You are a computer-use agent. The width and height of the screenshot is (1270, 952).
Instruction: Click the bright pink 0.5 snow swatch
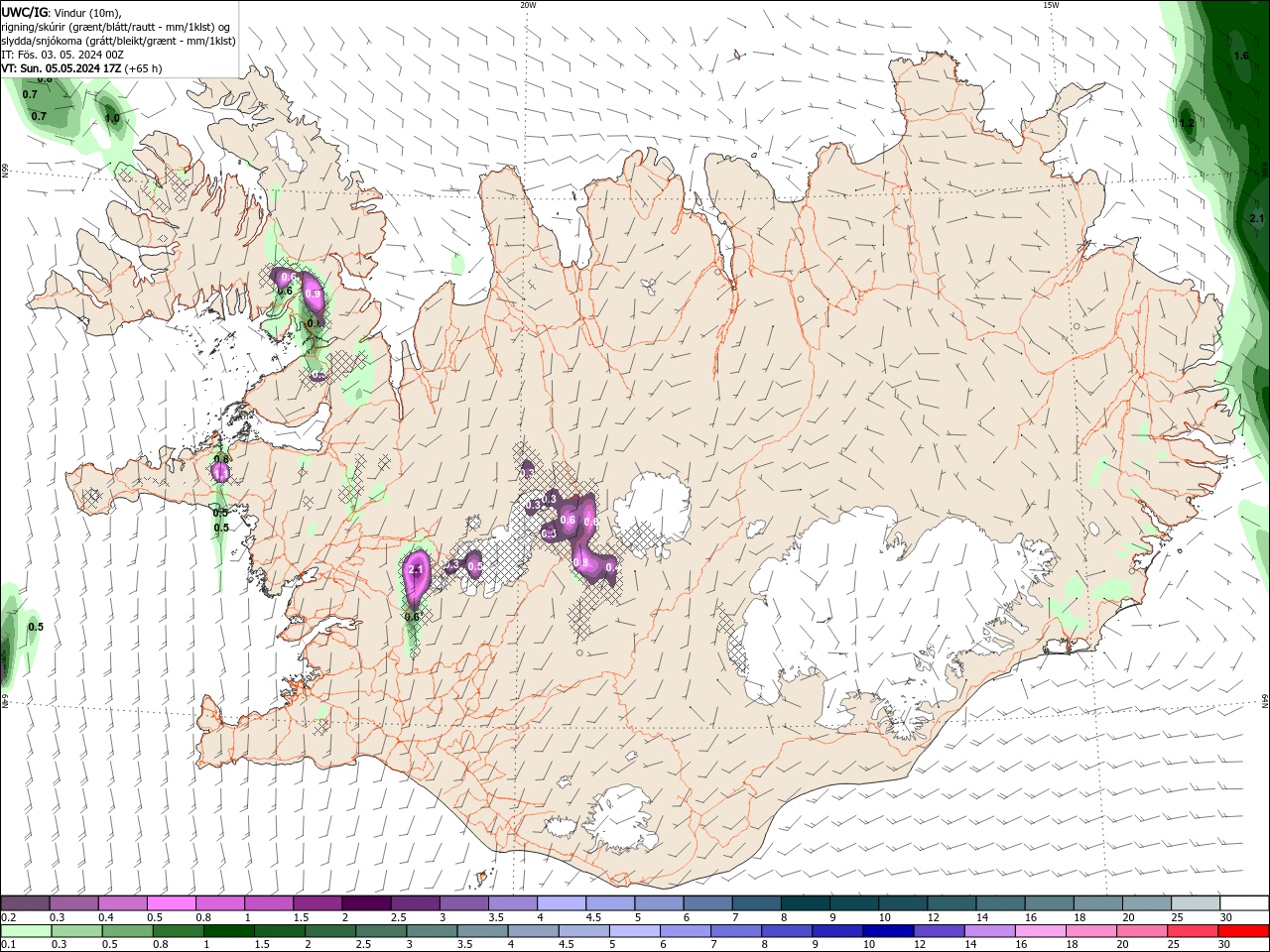[x=171, y=903]
